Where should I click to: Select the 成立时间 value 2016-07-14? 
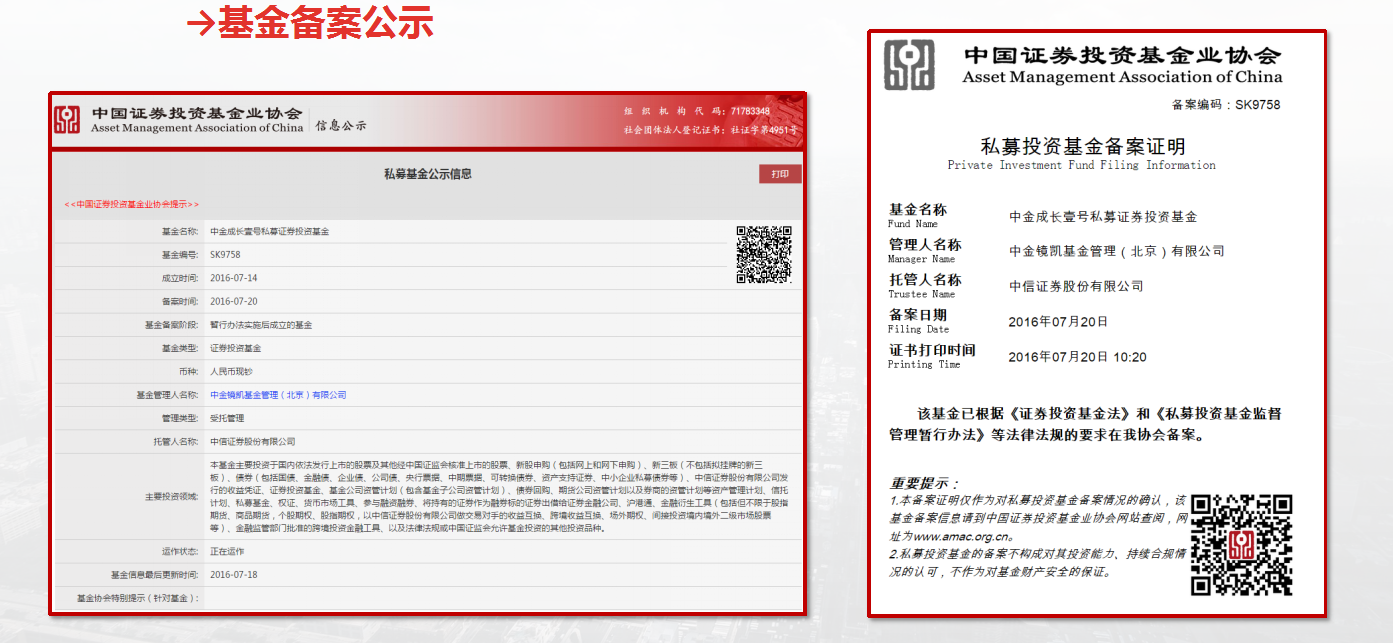233,278
